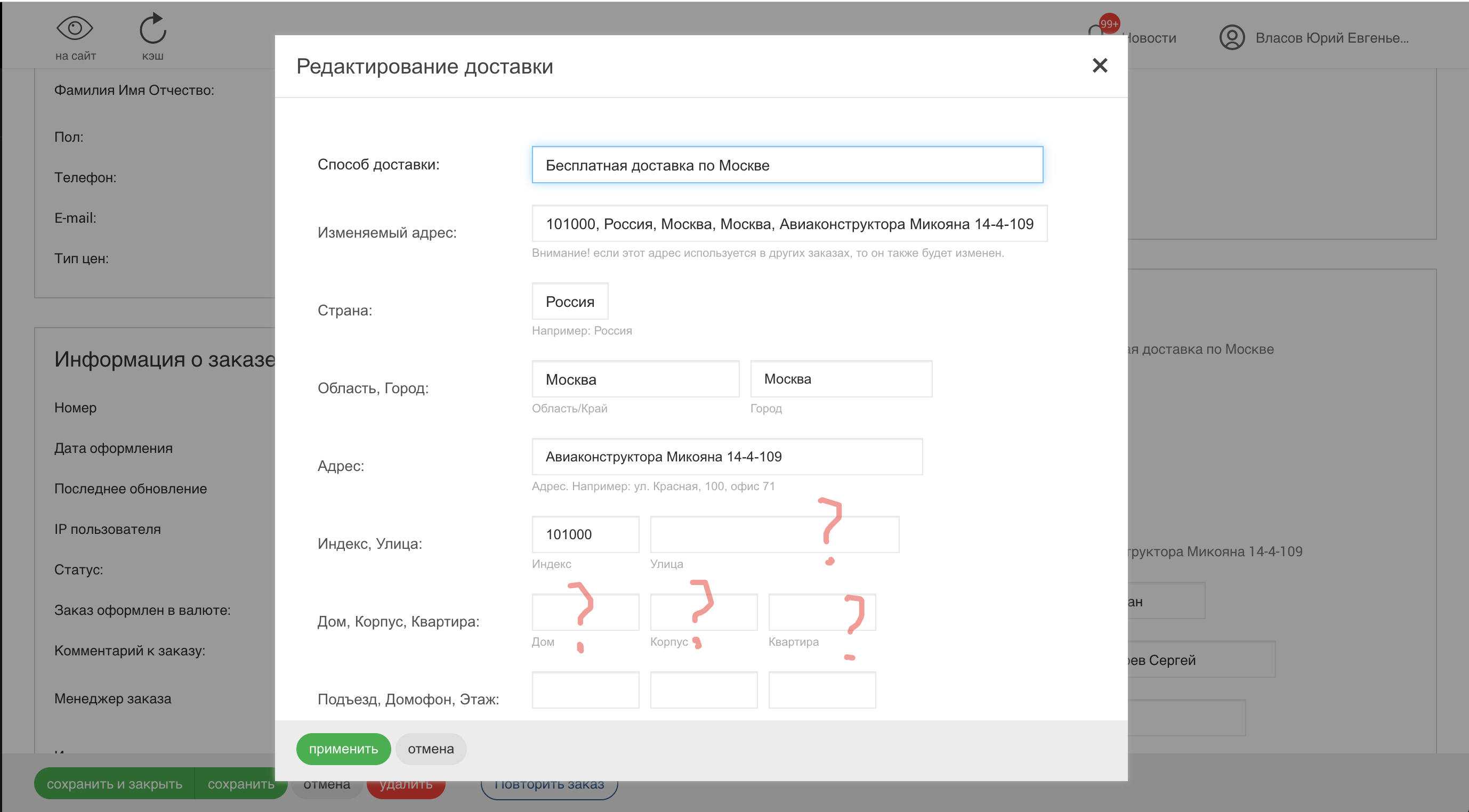Open user profile Власов Юрий Евгенье...
The height and width of the screenshot is (812, 1469).
pos(1314,38)
